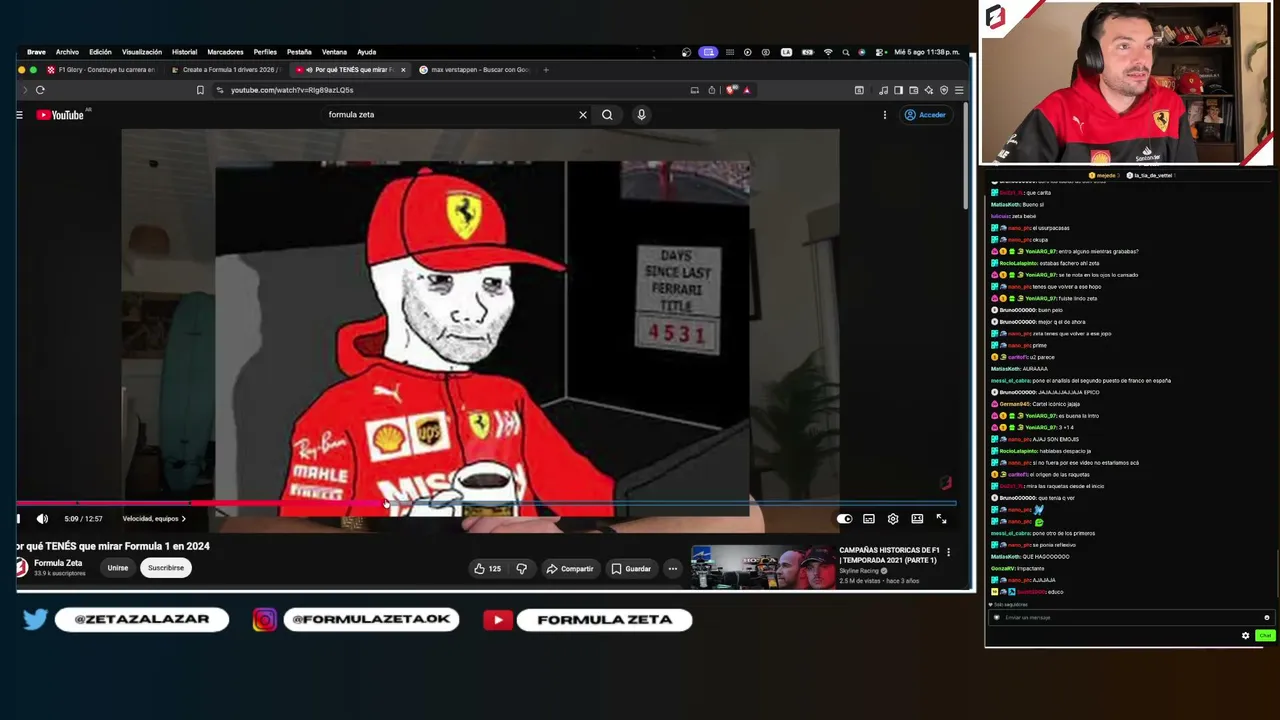Viewport: 1280px width, 720px height.
Task: Toggle subtitles in the video player
Action: point(869,519)
